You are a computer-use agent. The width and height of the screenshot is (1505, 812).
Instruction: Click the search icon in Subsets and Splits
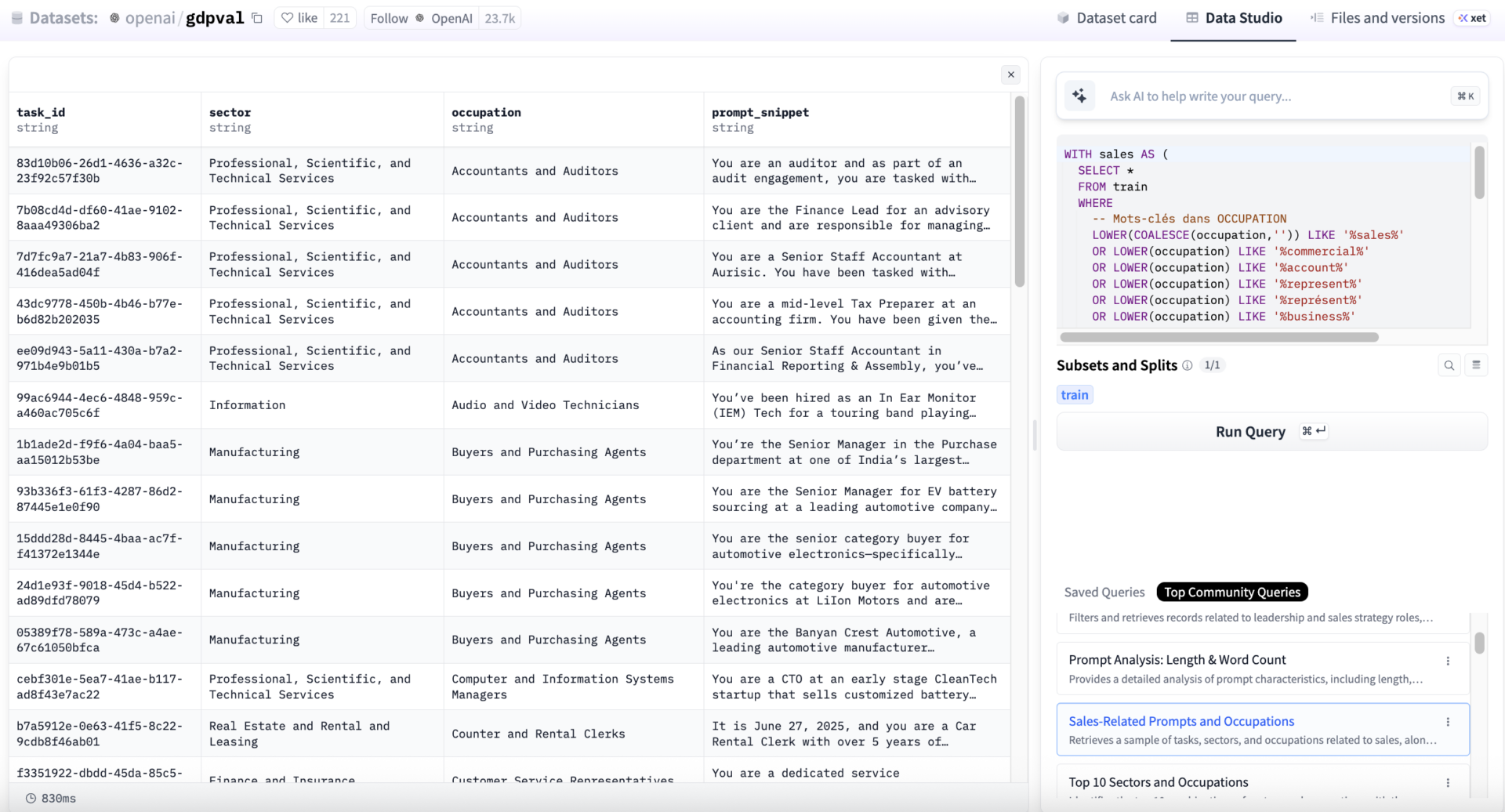1449,365
